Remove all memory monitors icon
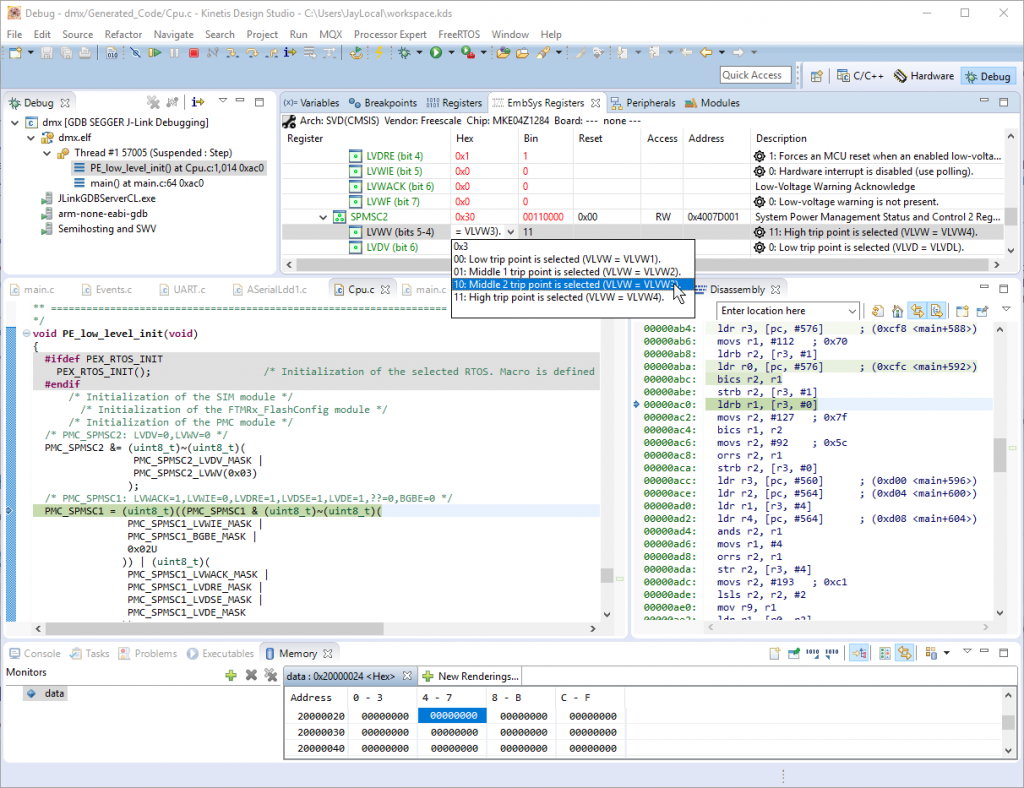Screen dimensions: 1024x788 (x=270, y=675)
